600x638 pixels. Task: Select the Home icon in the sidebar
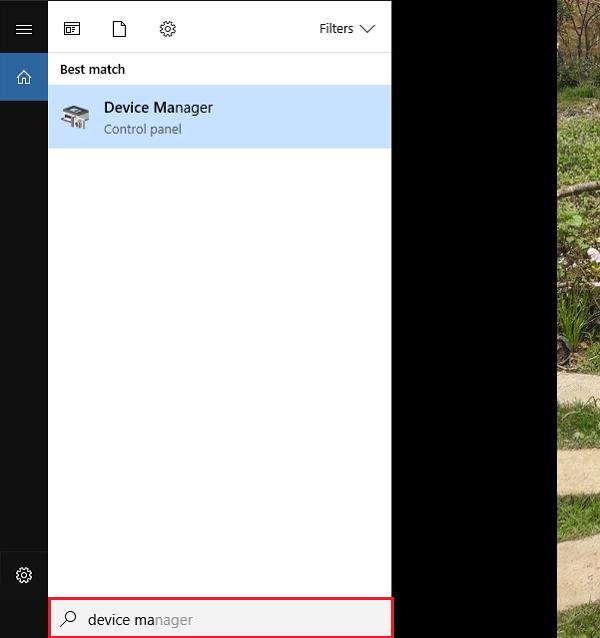(24, 77)
